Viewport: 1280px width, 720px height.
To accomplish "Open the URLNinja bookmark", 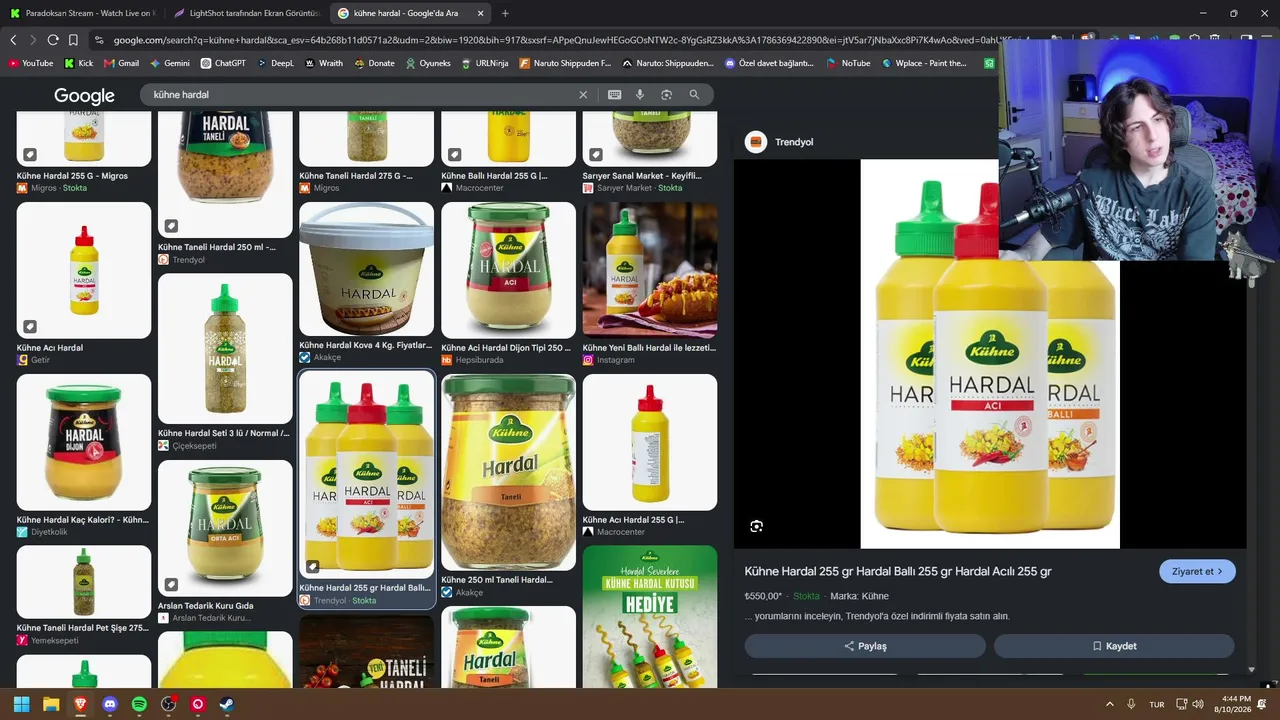I will click(x=485, y=63).
